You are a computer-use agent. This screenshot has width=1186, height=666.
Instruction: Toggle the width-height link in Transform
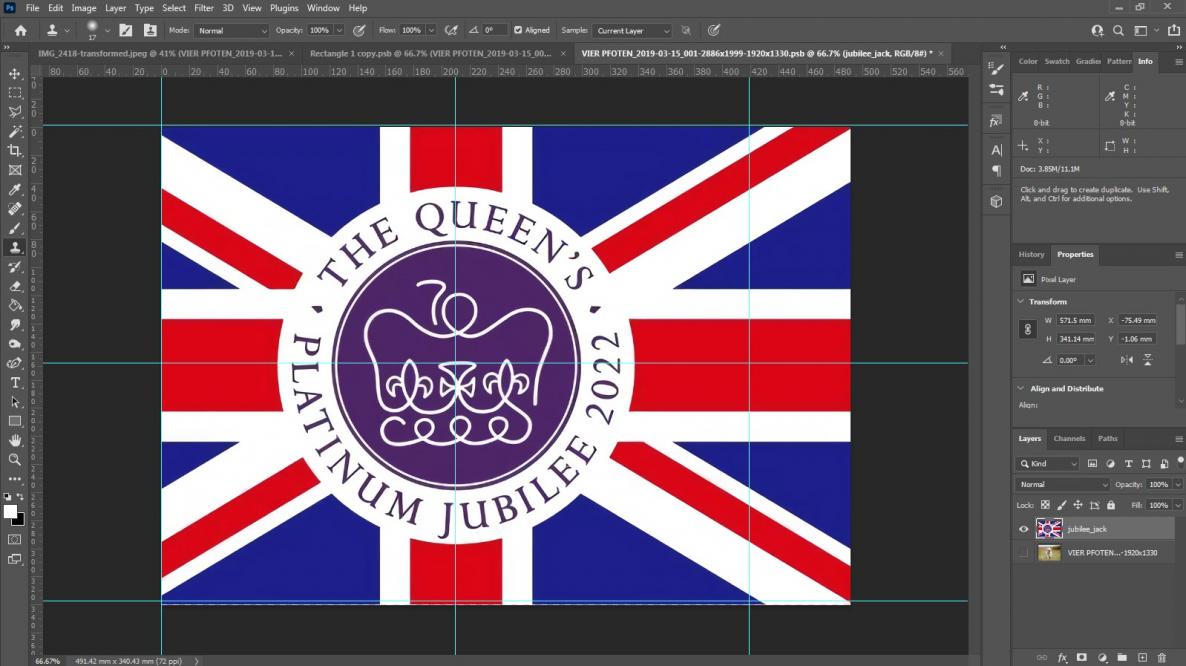pyautogui.click(x=1027, y=330)
